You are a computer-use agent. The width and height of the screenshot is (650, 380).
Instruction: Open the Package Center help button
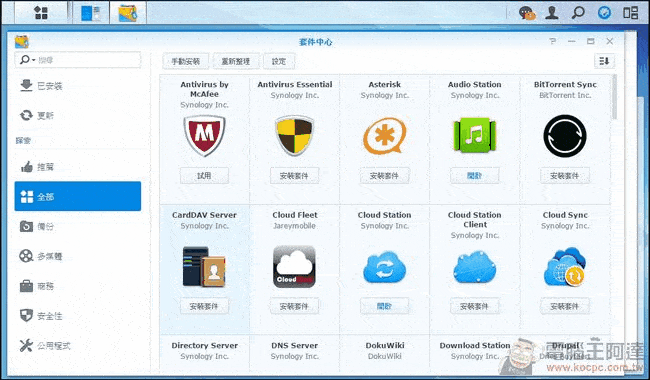(x=553, y=41)
